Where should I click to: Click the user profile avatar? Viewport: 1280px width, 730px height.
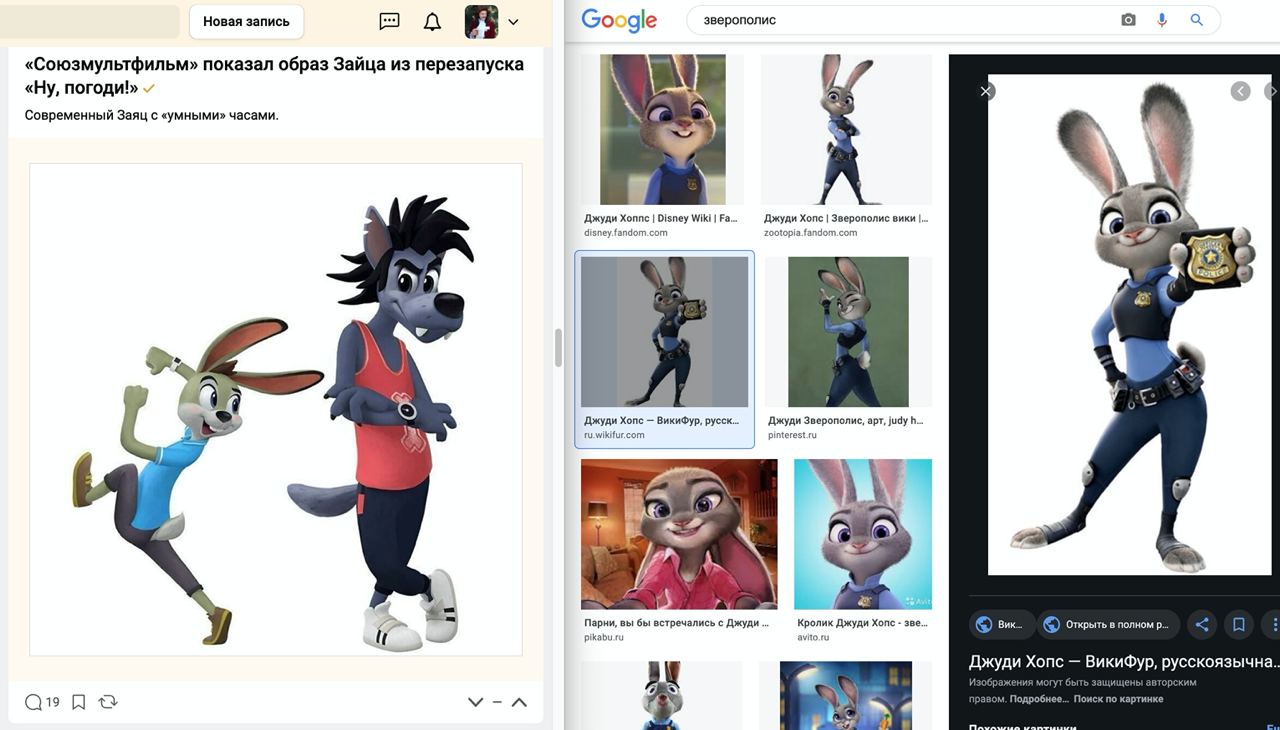(x=481, y=21)
